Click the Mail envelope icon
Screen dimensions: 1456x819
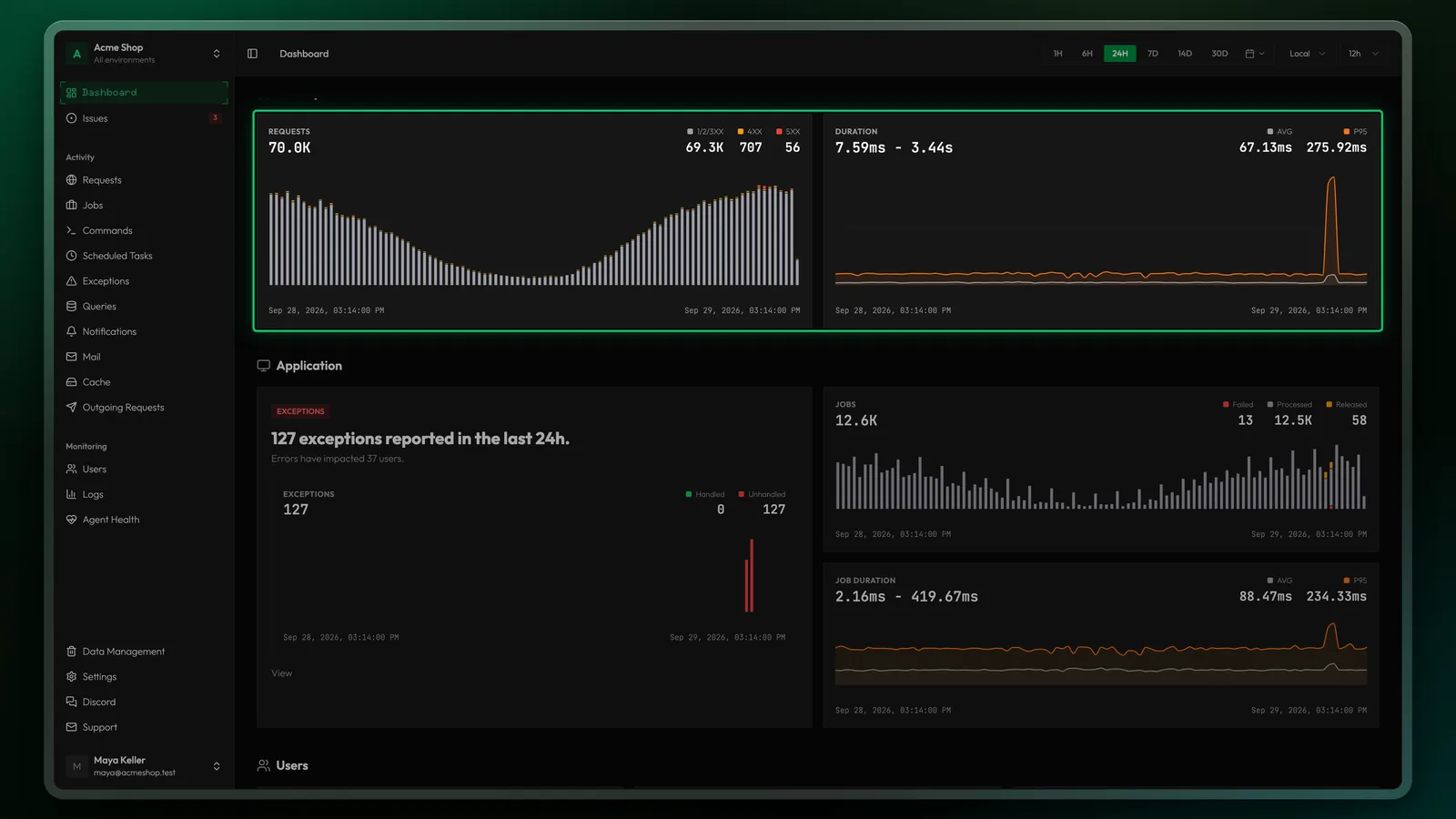pyautogui.click(x=71, y=357)
